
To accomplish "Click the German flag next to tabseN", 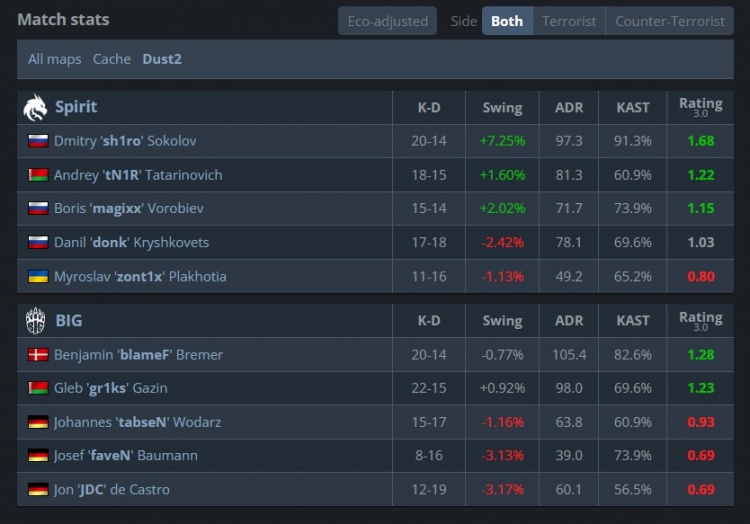I will pyautogui.click(x=38, y=422).
